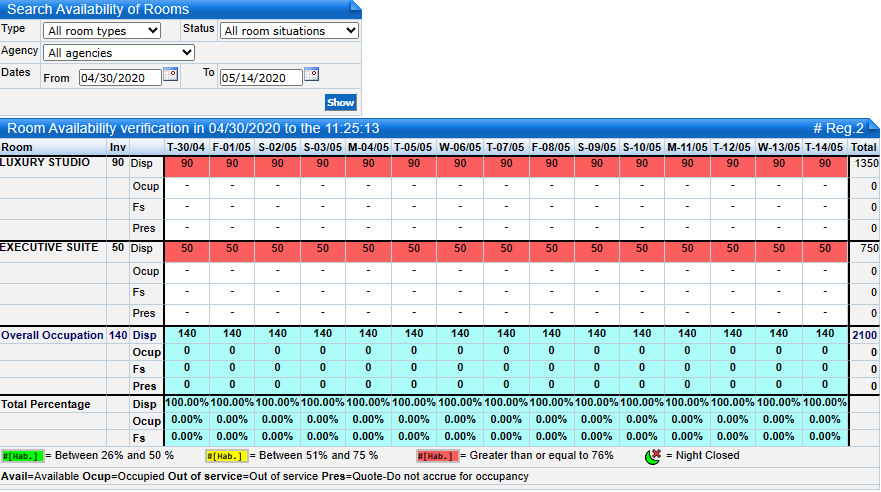Click the M-04/05 column header

368,147
